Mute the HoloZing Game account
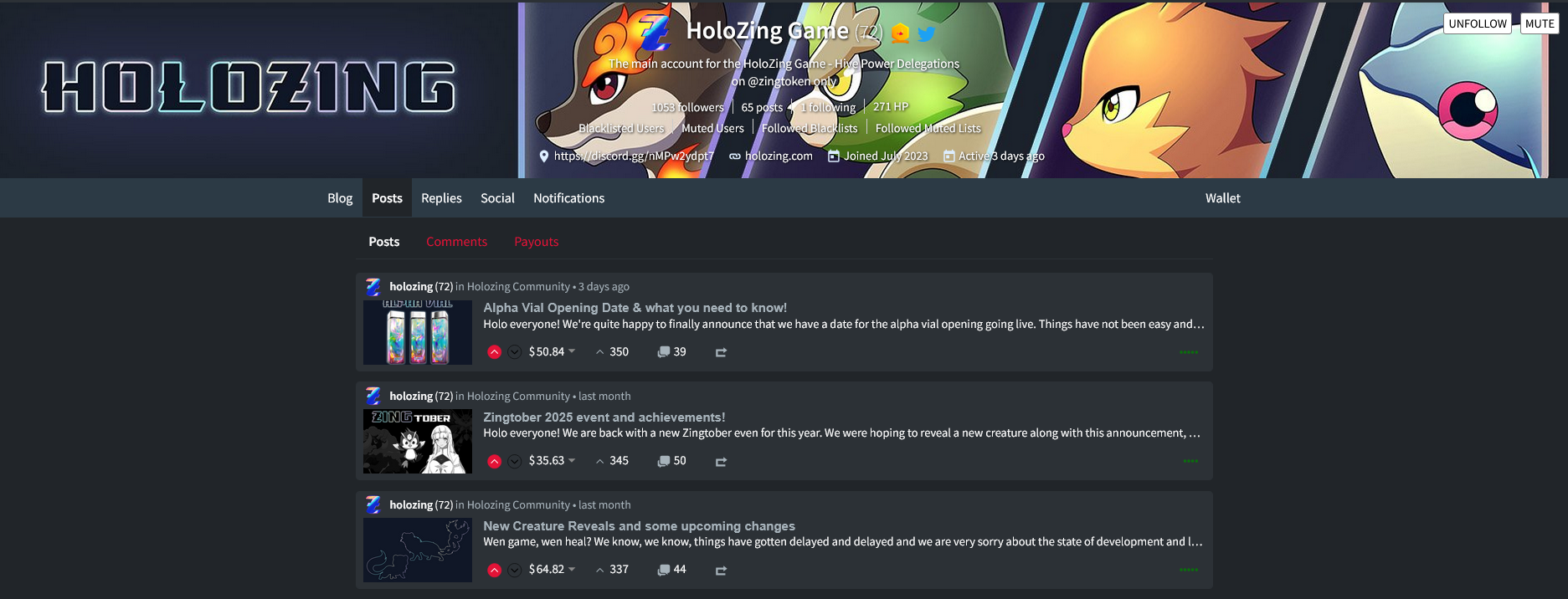Image resolution: width=1568 pixels, height=599 pixels. (x=1540, y=23)
